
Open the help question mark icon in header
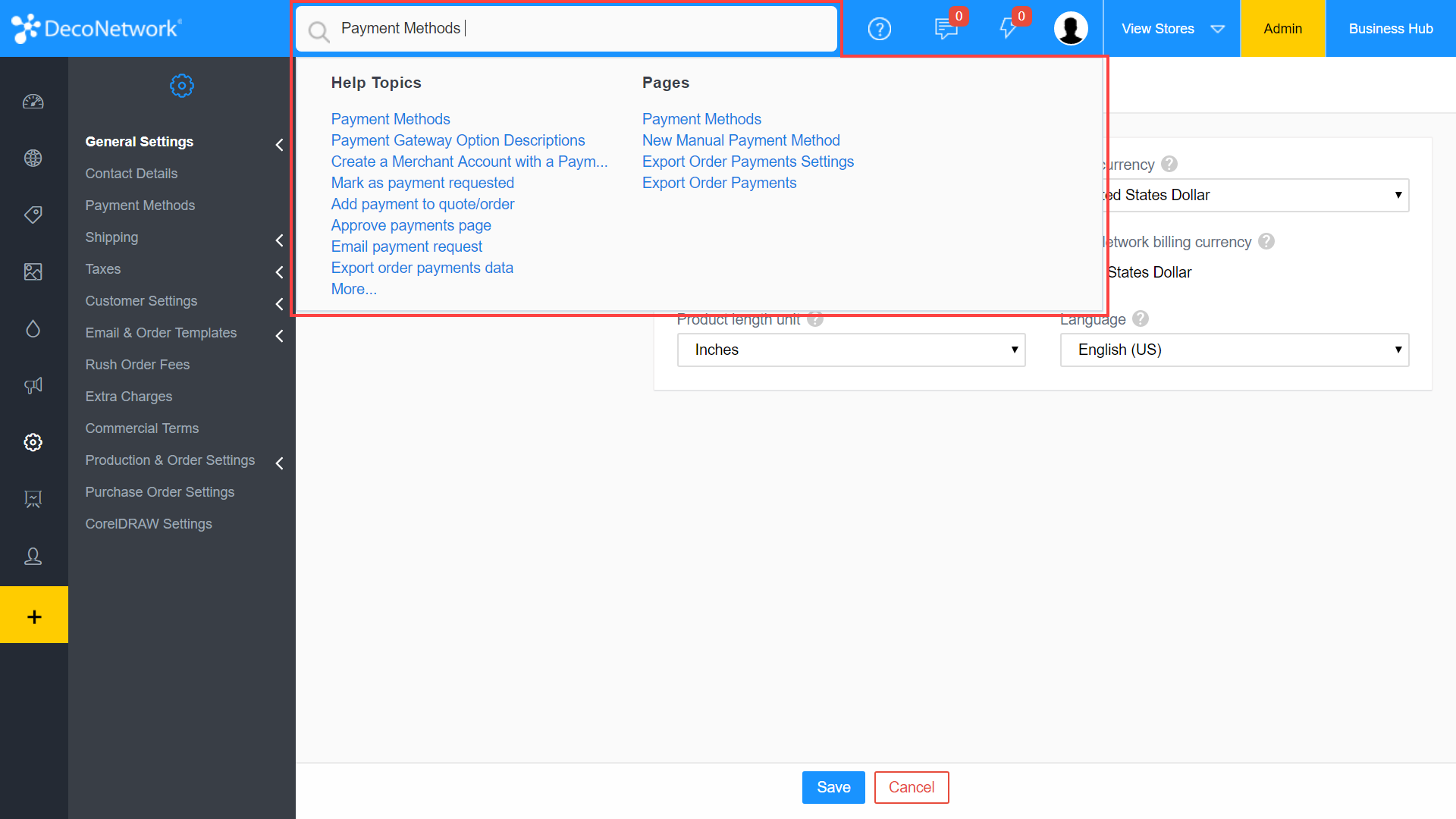[x=879, y=29]
